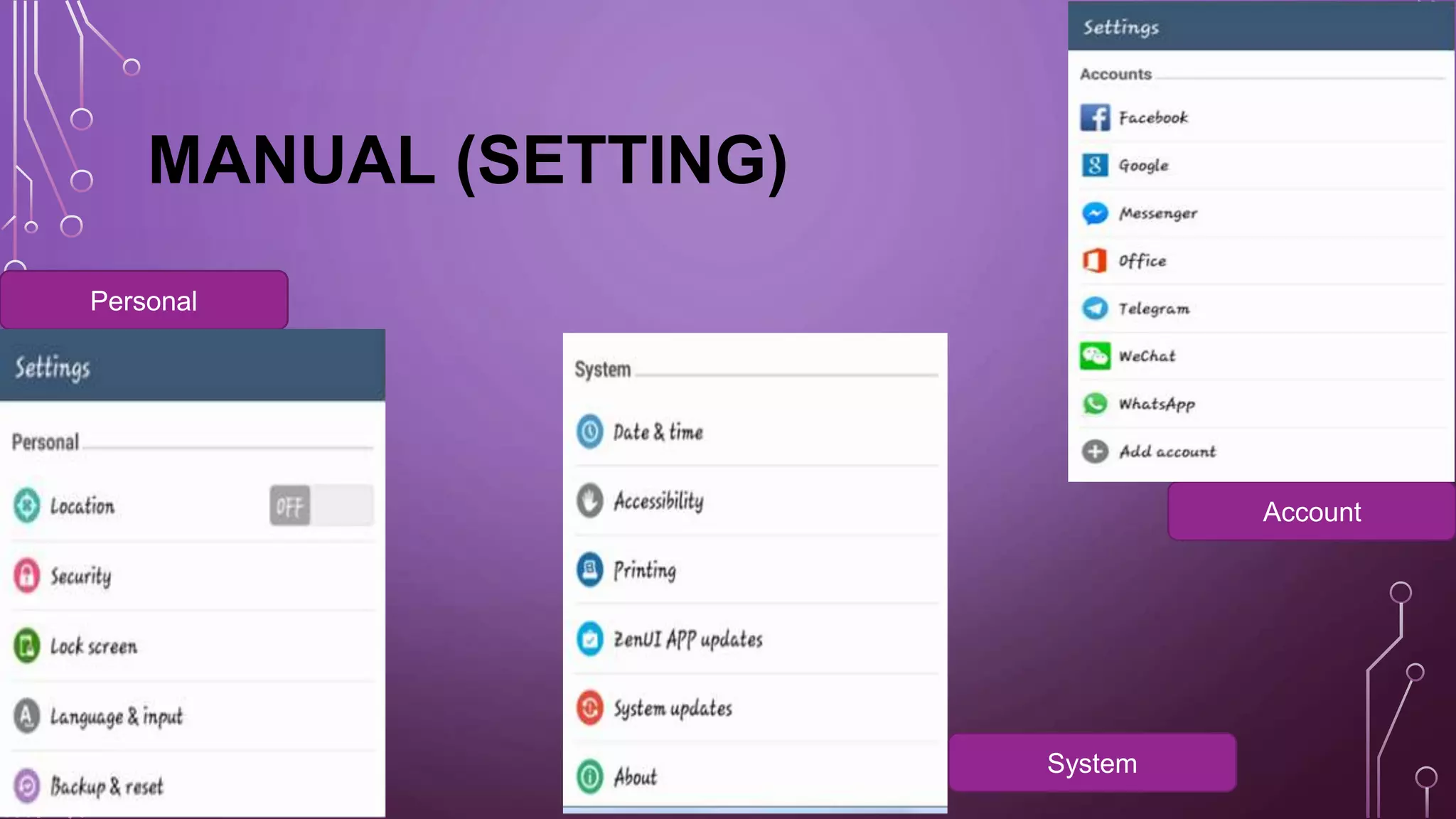Click the green Lock screen icon
1456x819 pixels.
(x=27, y=646)
